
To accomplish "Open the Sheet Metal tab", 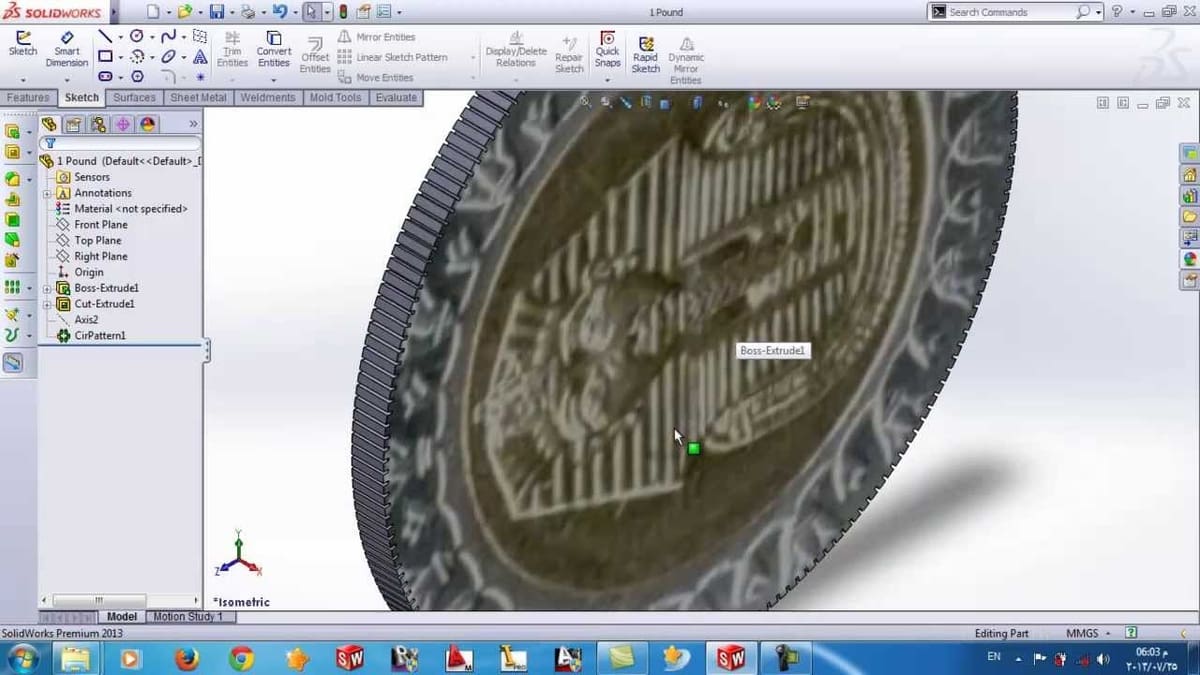I will (x=198, y=98).
